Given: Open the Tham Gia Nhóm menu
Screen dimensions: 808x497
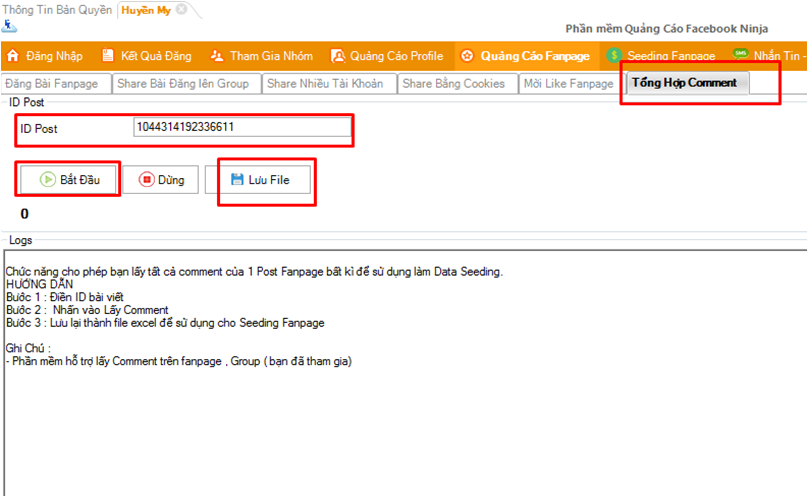Looking at the screenshot, I should coord(262,56).
